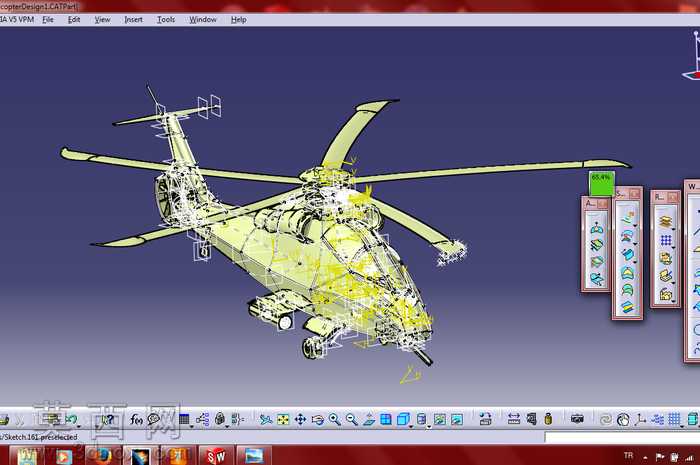Open the Edit menu
Viewport: 700px width, 465px height.
pyautogui.click(x=74, y=20)
